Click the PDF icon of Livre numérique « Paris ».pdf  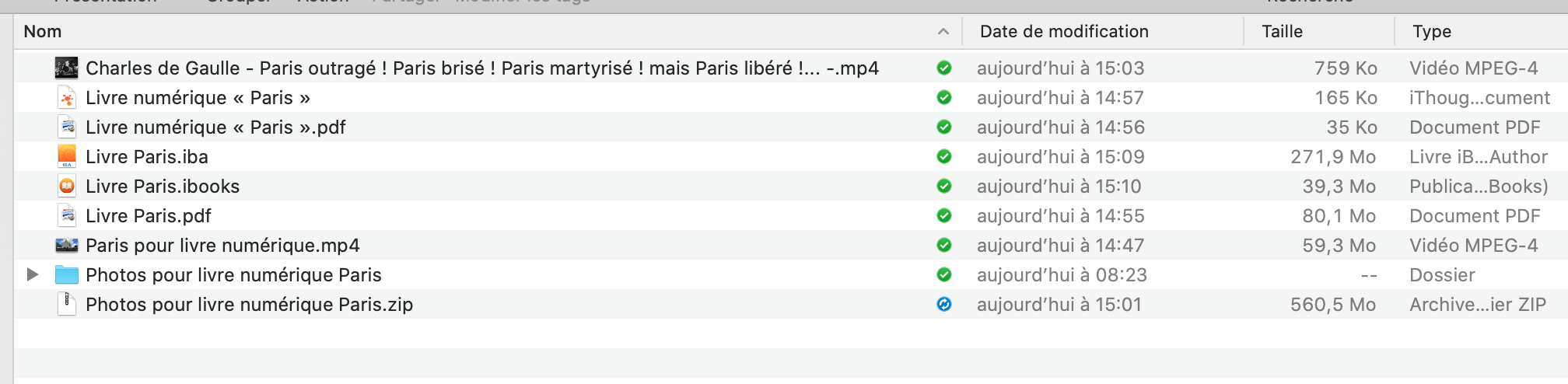67,127
